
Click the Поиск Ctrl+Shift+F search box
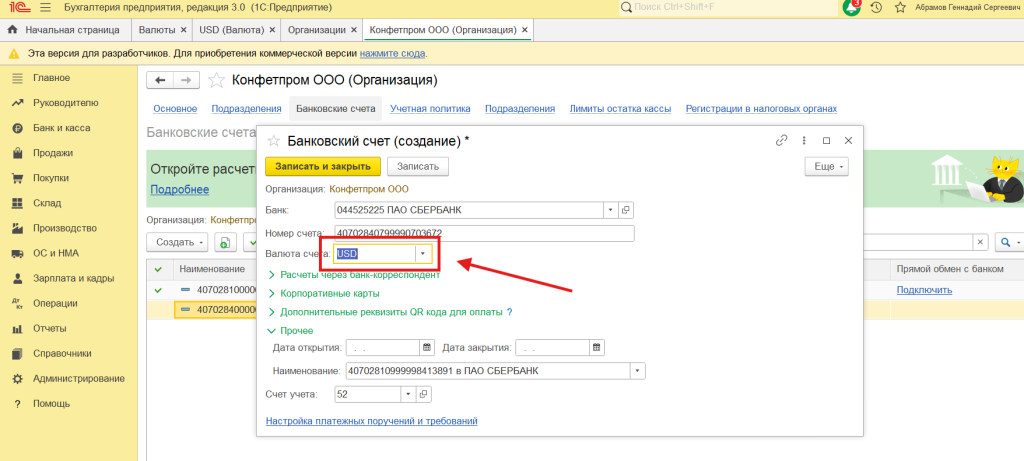point(728,8)
